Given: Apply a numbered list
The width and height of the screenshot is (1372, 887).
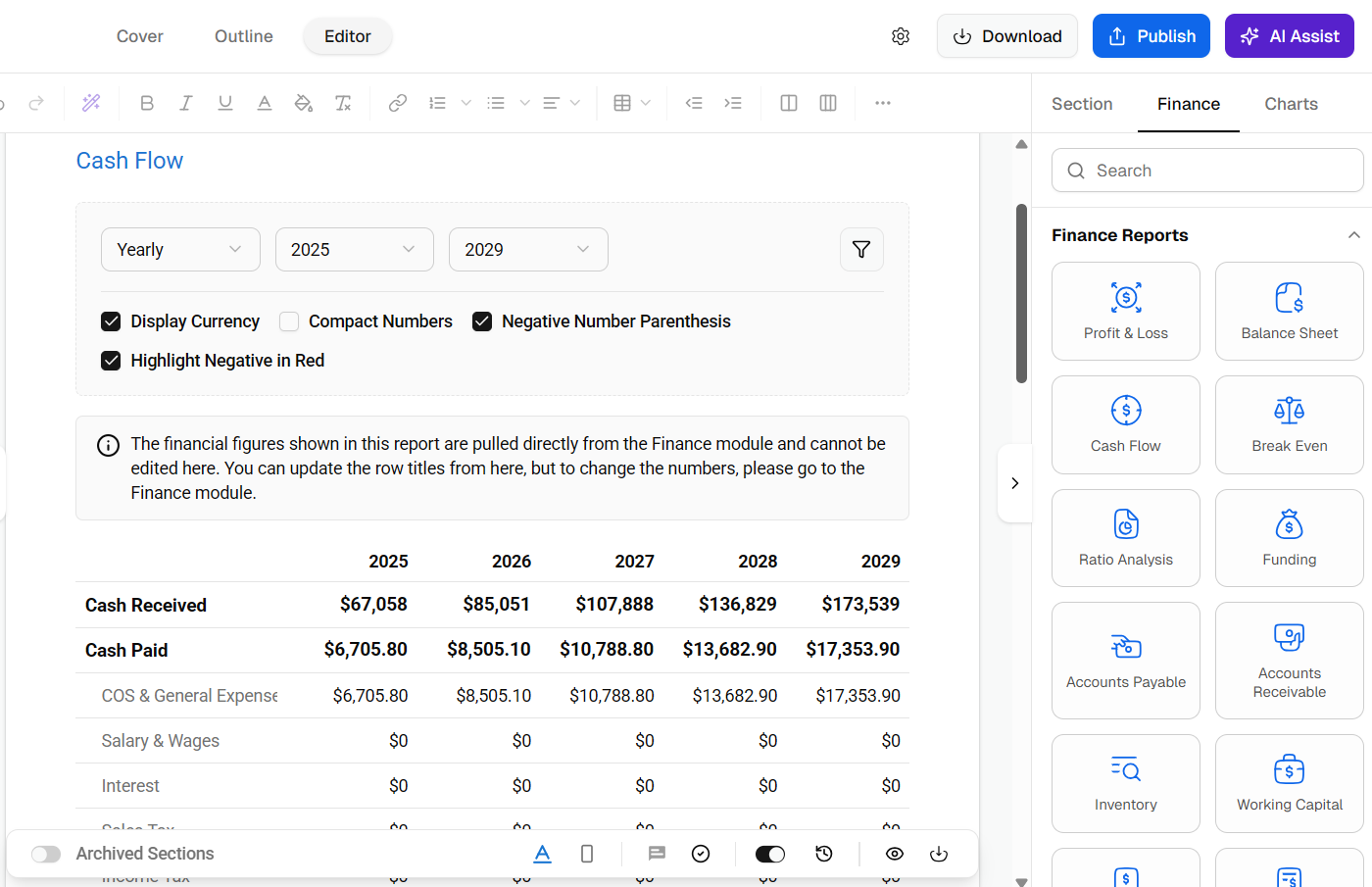Looking at the screenshot, I should pyautogui.click(x=438, y=103).
